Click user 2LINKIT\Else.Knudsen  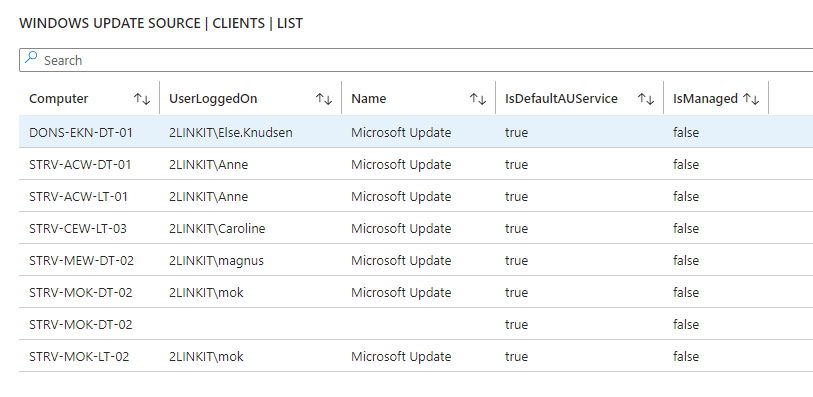[x=231, y=133]
